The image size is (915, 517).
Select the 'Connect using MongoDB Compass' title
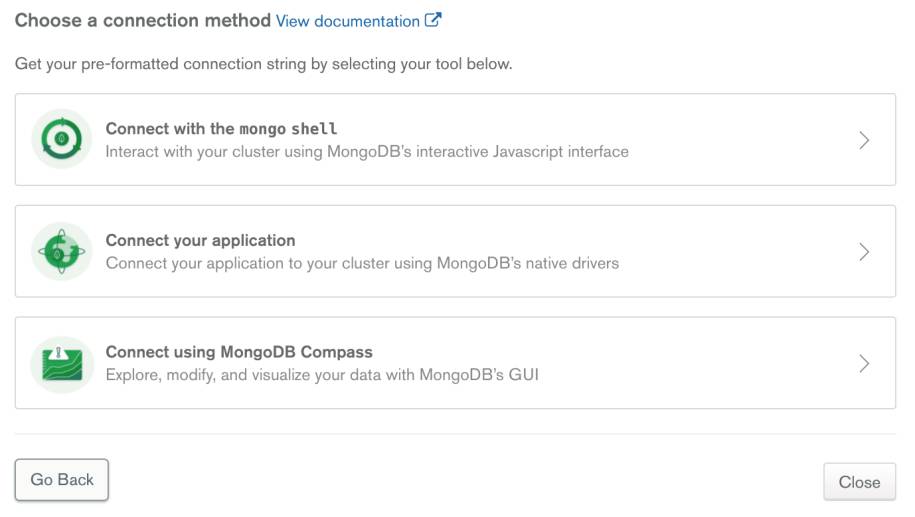(239, 352)
